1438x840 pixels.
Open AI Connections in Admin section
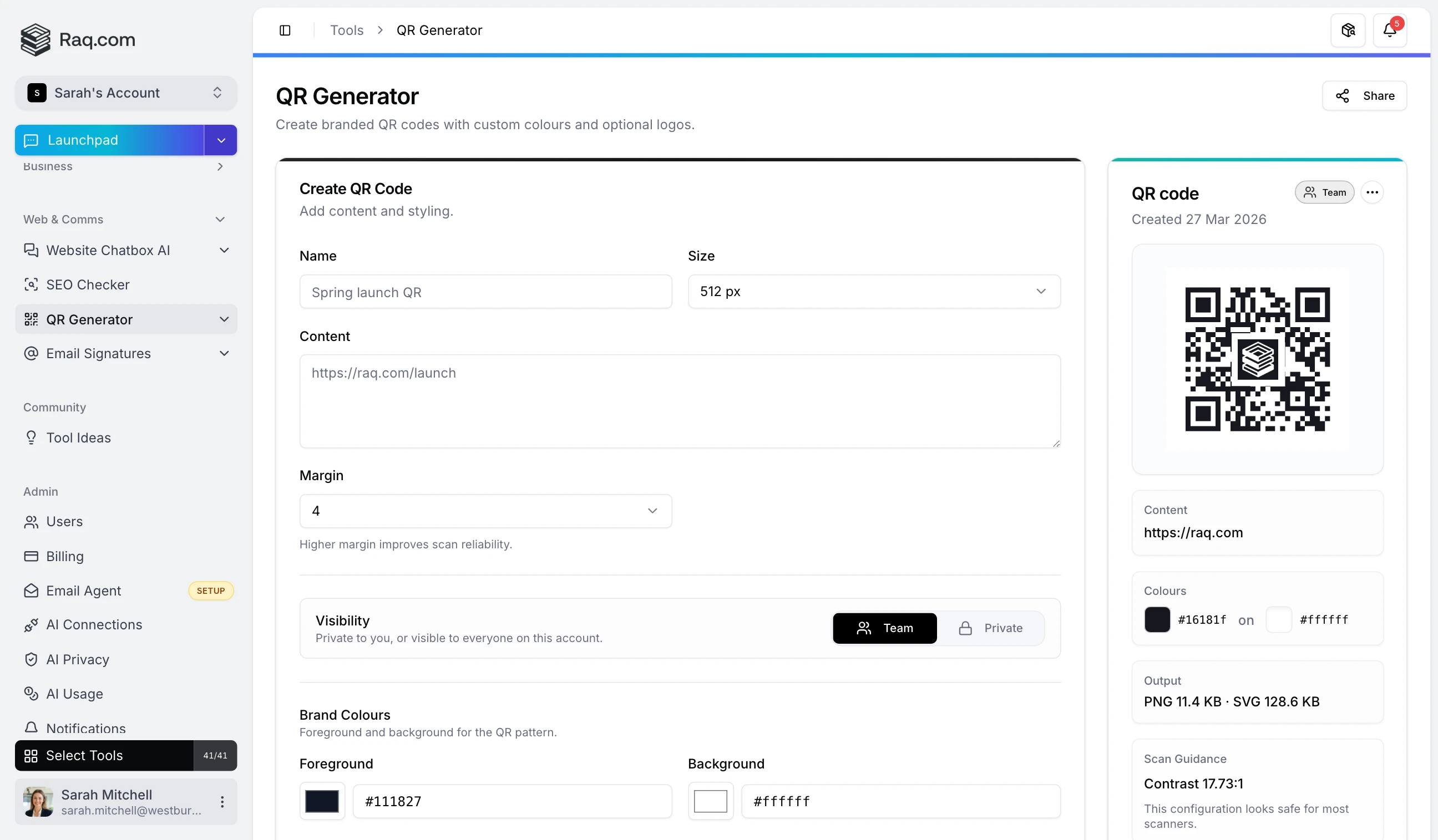pos(94,624)
